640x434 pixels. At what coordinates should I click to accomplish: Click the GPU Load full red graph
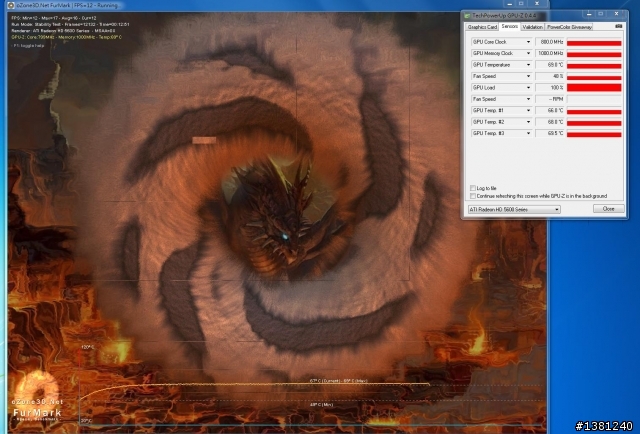pos(594,87)
